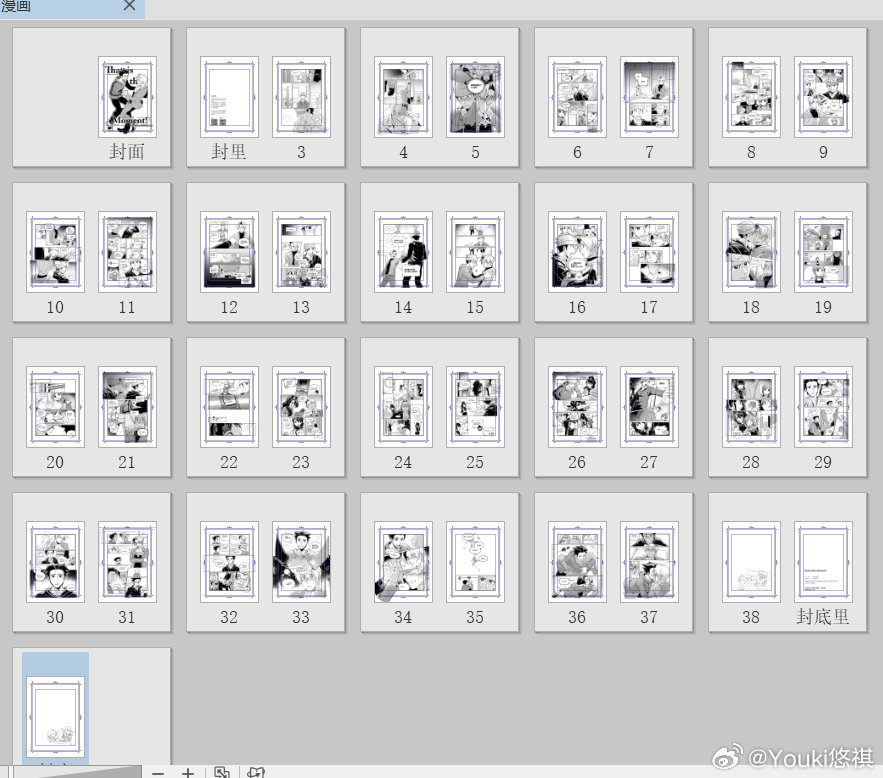The width and height of the screenshot is (883, 778).
Task: Open page 38 thumbnail
Action: coord(751,562)
